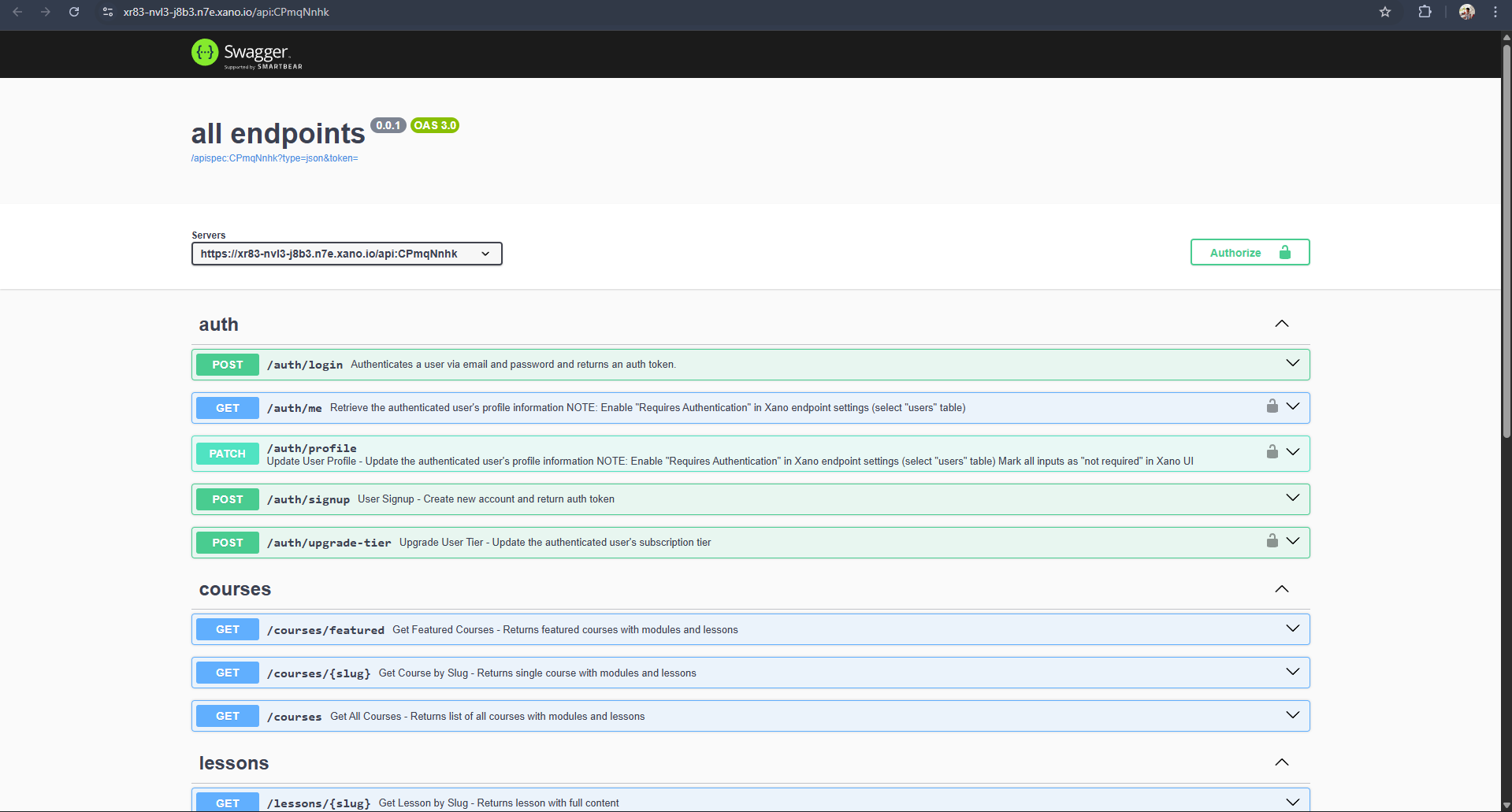Collapse the courses section
Screen dimensions: 1512x812
click(x=1282, y=589)
